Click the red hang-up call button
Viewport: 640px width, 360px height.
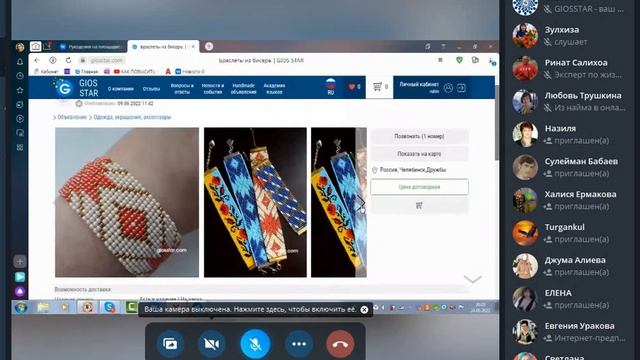tap(340, 344)
